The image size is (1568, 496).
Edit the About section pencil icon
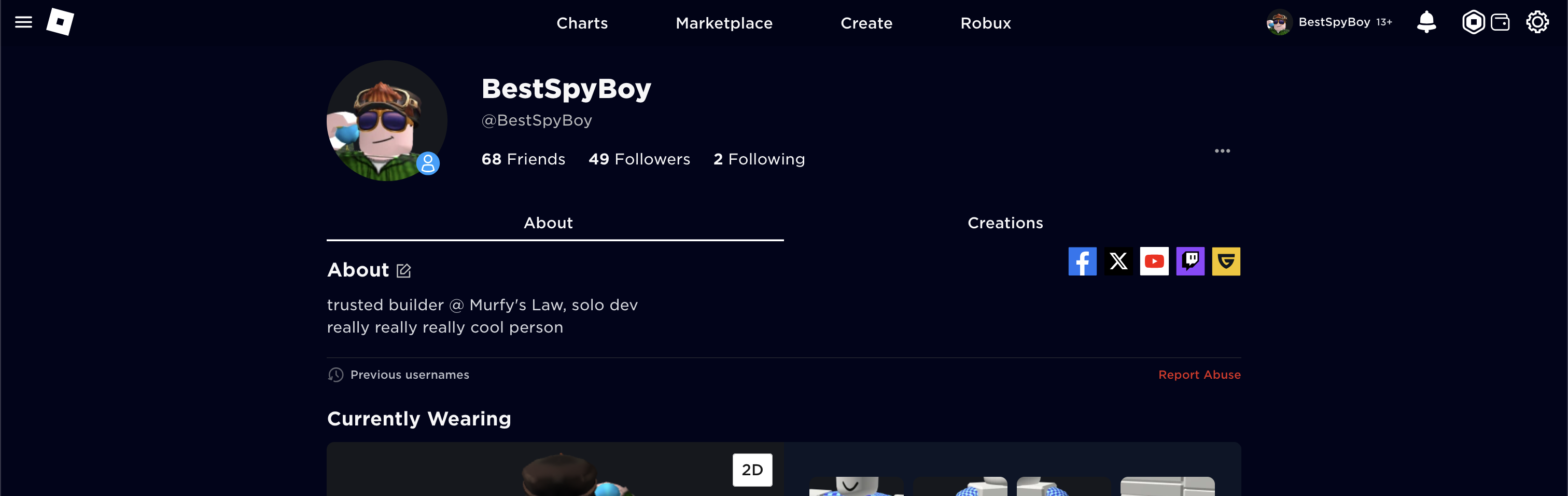tap(403, 270)
